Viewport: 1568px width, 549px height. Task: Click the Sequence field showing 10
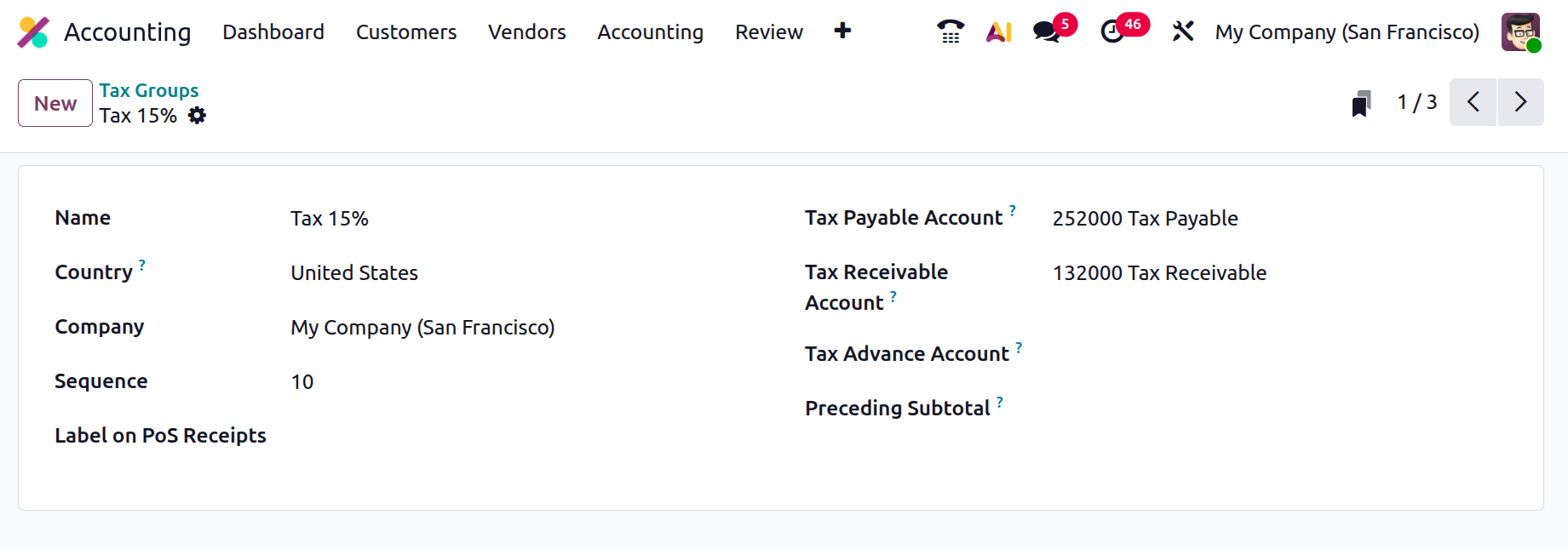tap(511, 382)
